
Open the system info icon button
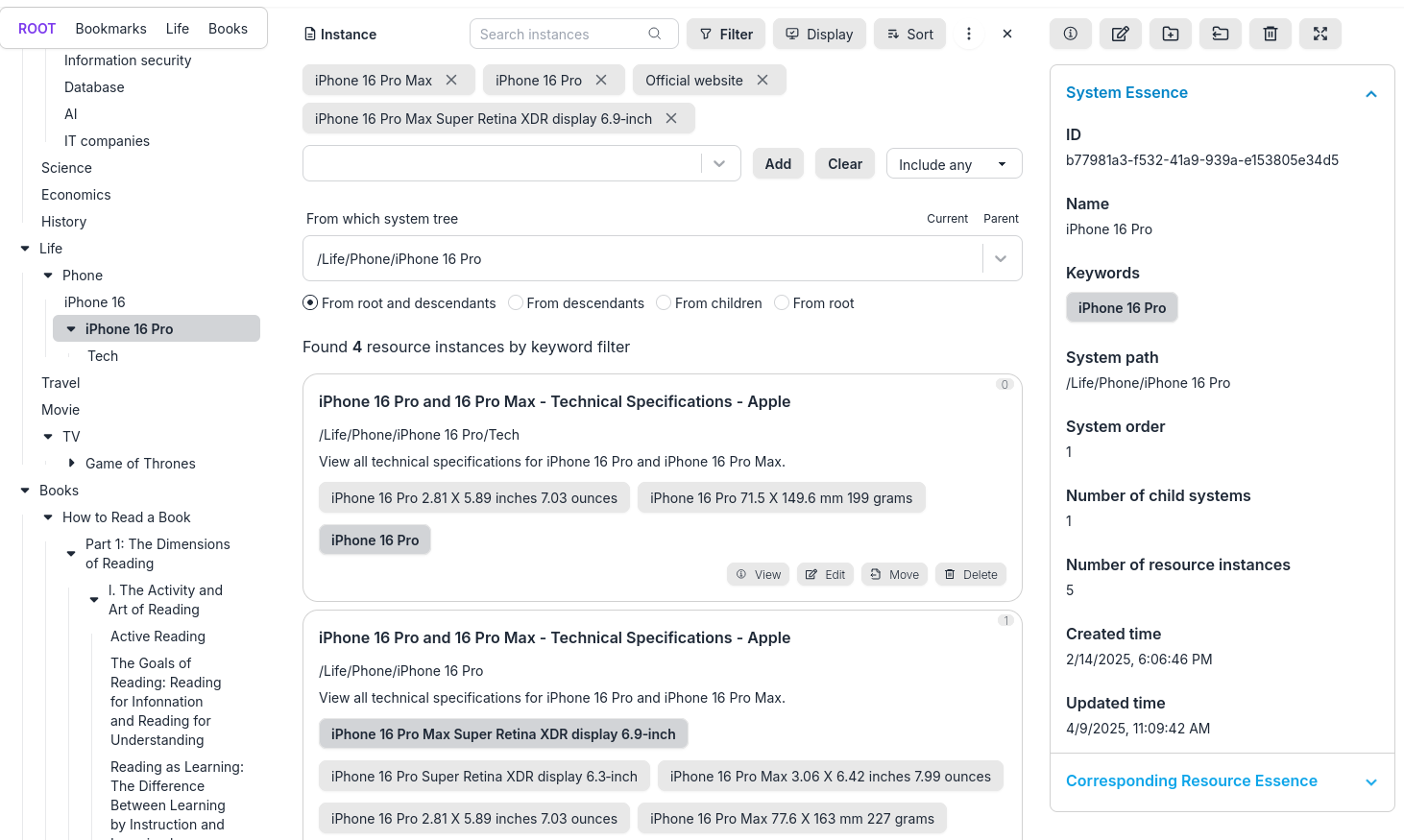[x=1071, y=34]
